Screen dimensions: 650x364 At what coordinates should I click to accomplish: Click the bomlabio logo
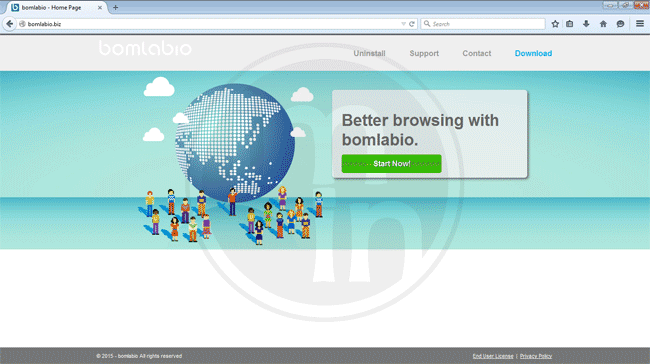click(x=145, y=48)
